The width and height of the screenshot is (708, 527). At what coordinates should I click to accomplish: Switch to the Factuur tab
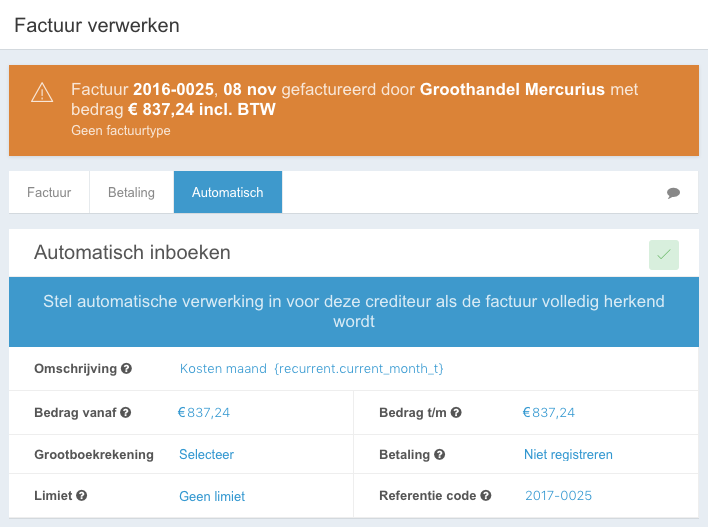(49, 192)
